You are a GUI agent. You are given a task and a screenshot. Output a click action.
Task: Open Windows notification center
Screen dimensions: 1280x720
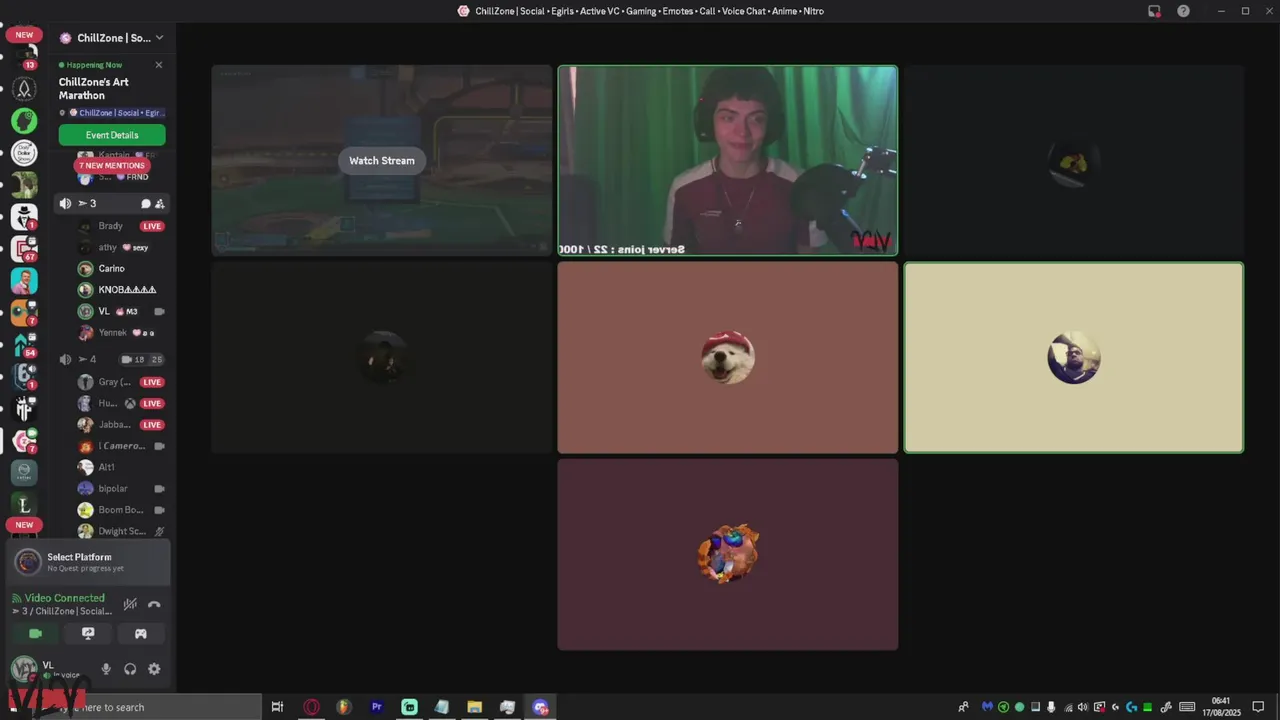click(1258, 707)
